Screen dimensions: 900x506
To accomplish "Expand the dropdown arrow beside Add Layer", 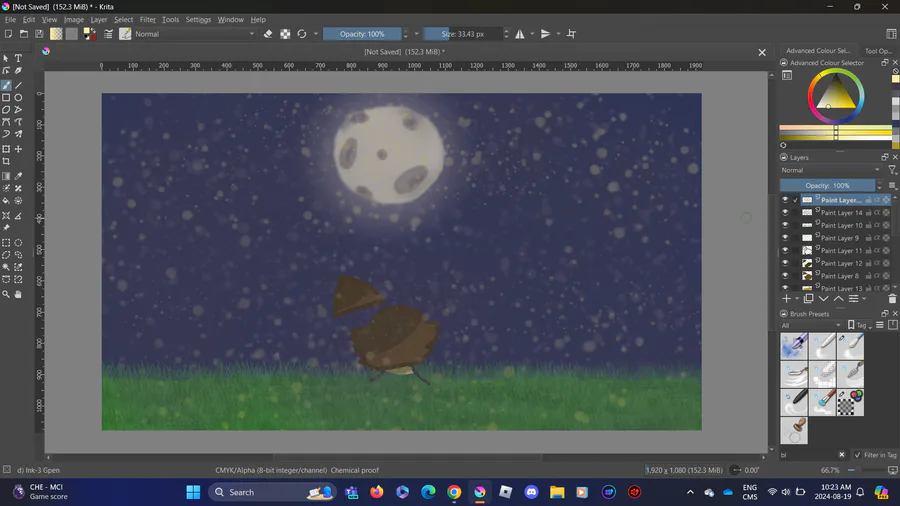I will 797,298.
